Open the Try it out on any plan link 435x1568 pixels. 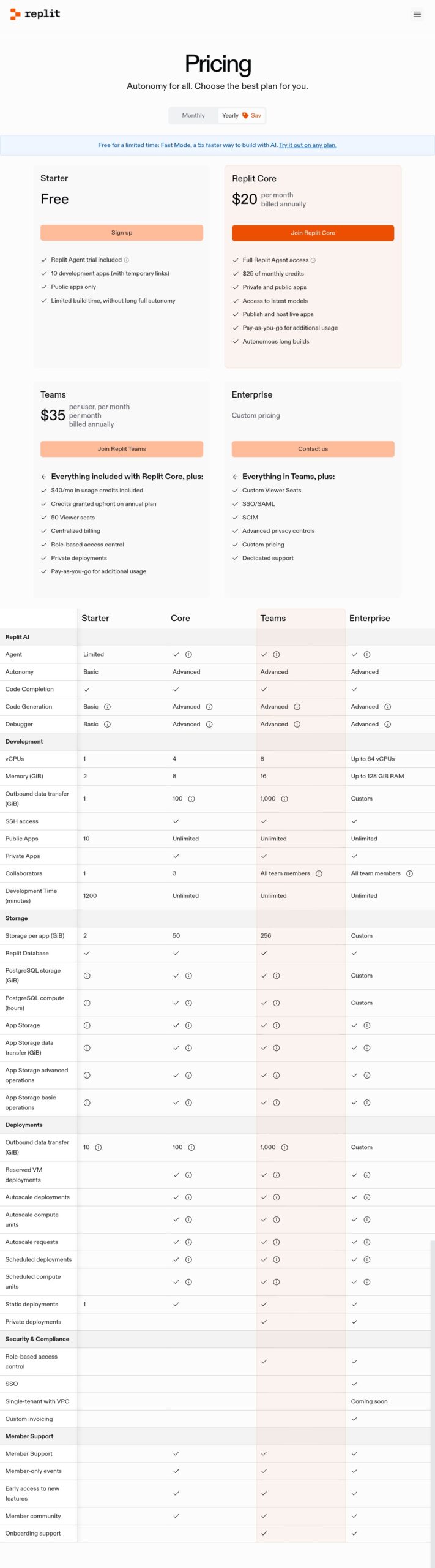[x=307, y=145]
